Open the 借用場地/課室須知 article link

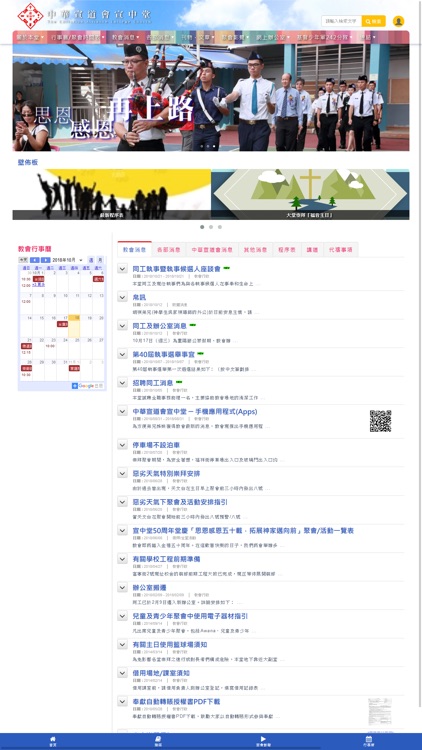161,673
